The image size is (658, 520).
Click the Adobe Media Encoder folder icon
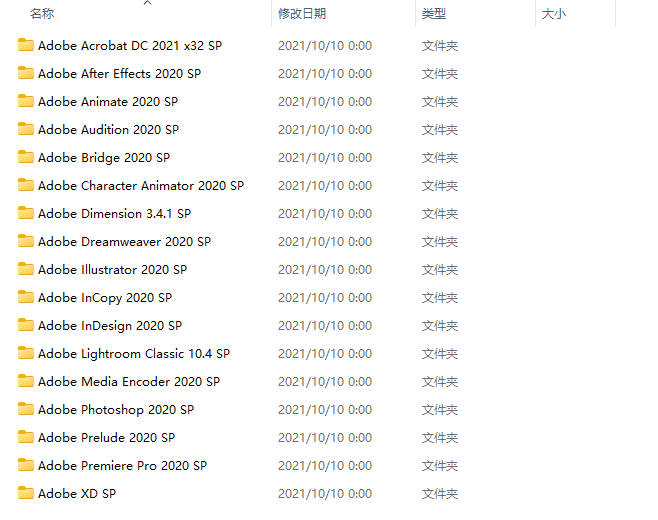click(x=26, y=381)
